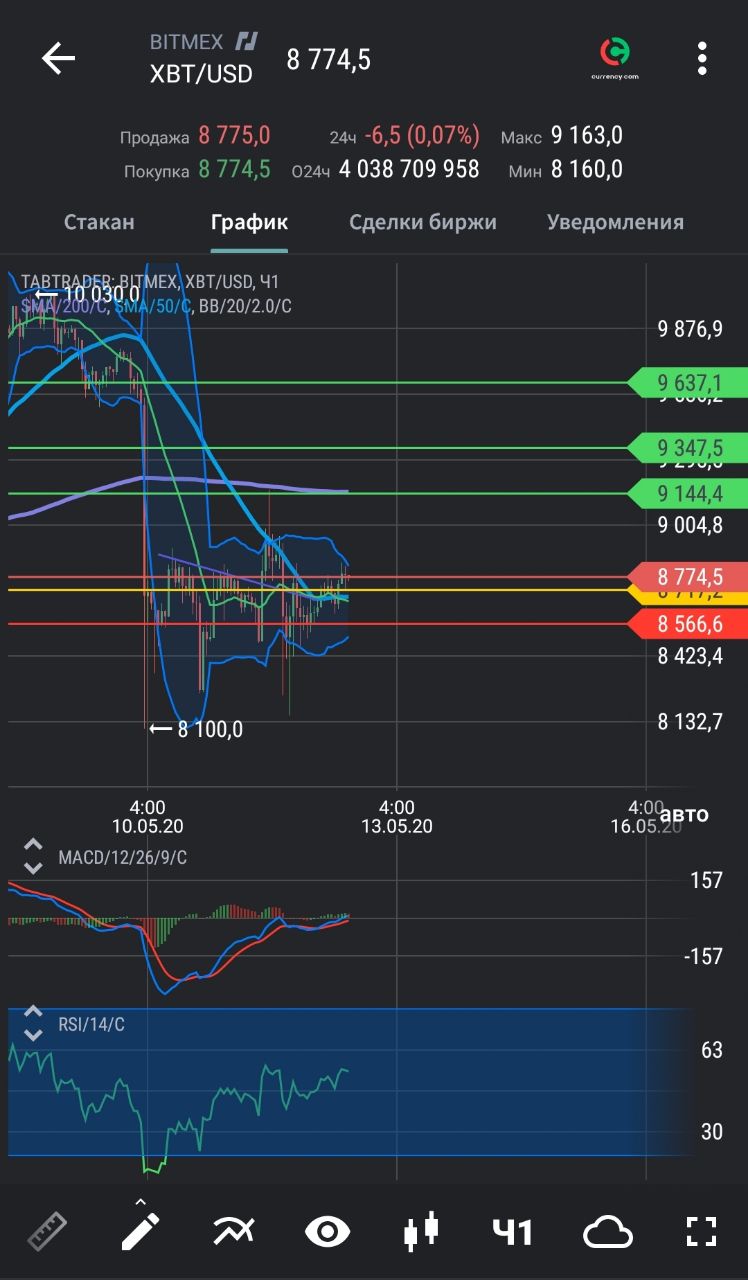Tap the XBT/USD pair name
This screenshot has height=1280, width=748.
(201, 74)
